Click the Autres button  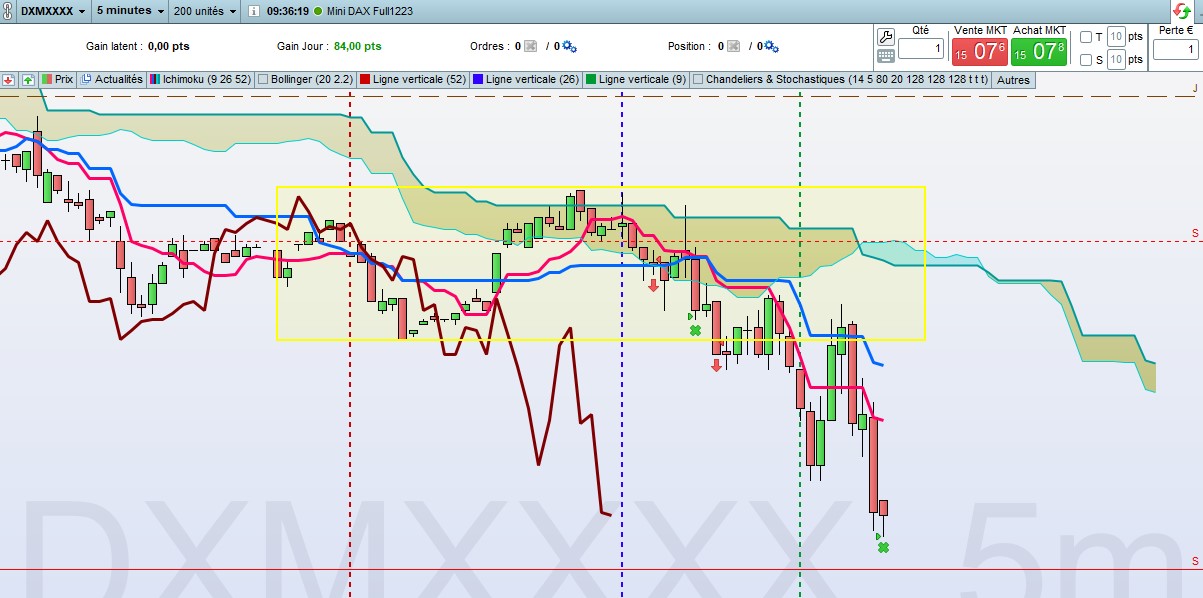(1013, 79)
